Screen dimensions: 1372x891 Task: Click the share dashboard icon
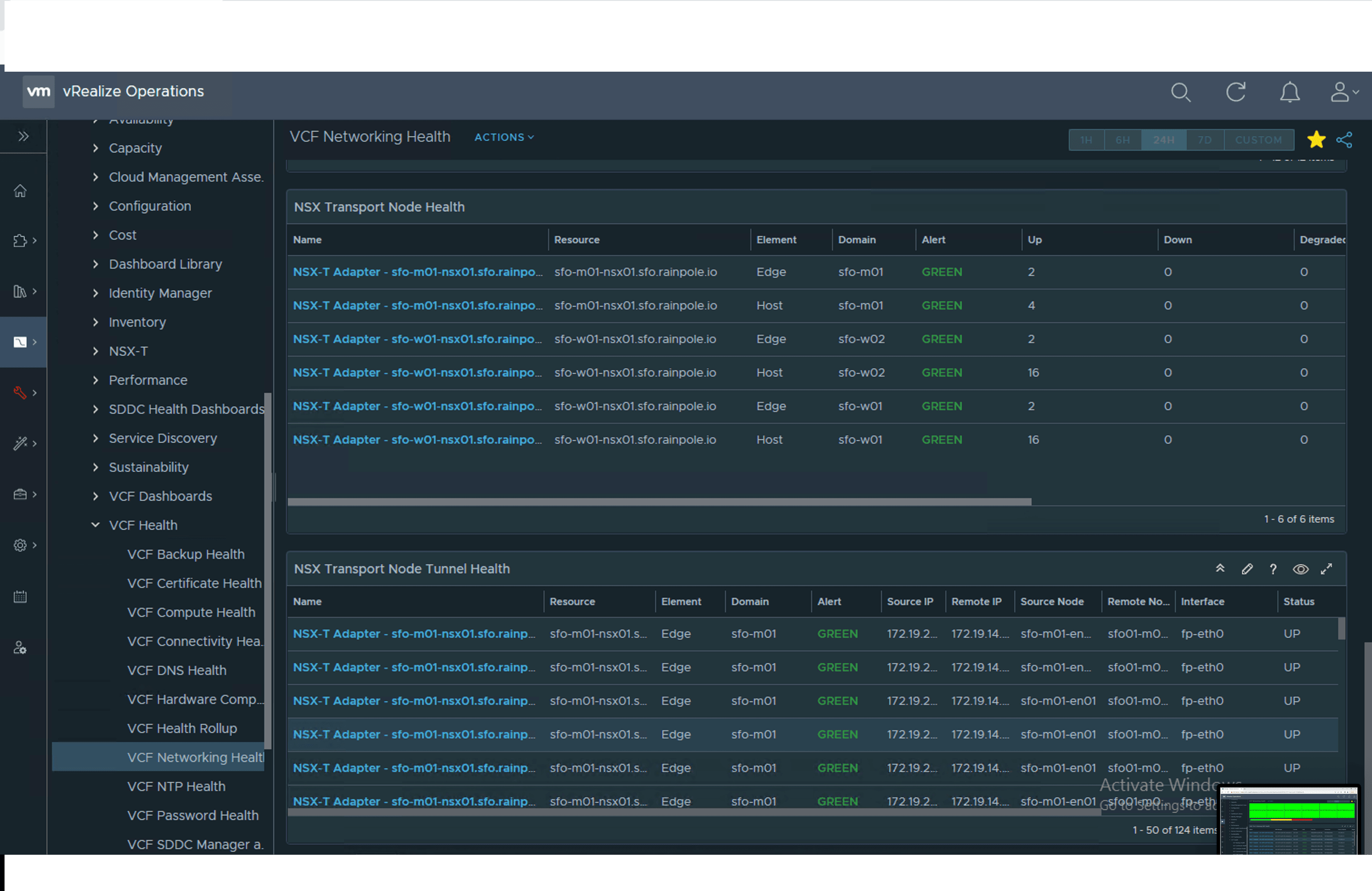point(1344,140)
